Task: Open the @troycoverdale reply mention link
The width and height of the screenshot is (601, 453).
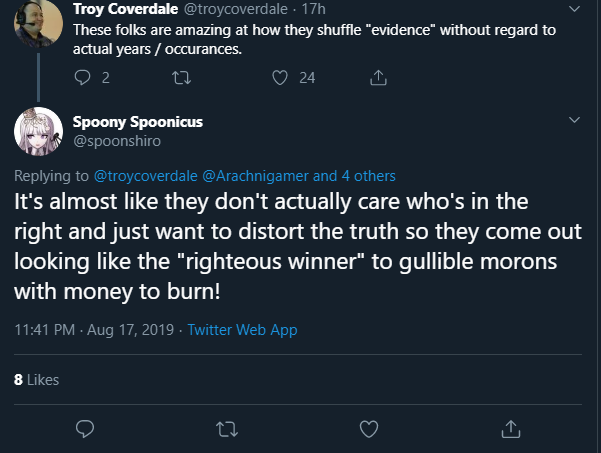Action: pos(146,176)
